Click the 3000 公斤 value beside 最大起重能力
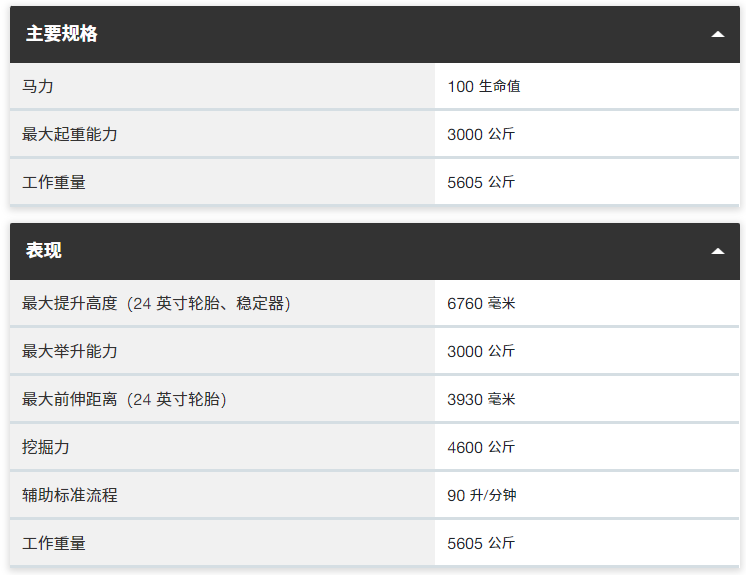 tap(481, 134)
